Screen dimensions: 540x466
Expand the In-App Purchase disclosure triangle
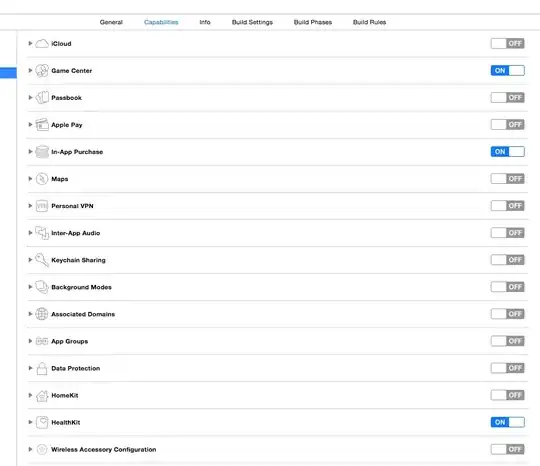[x=30, y=152]
